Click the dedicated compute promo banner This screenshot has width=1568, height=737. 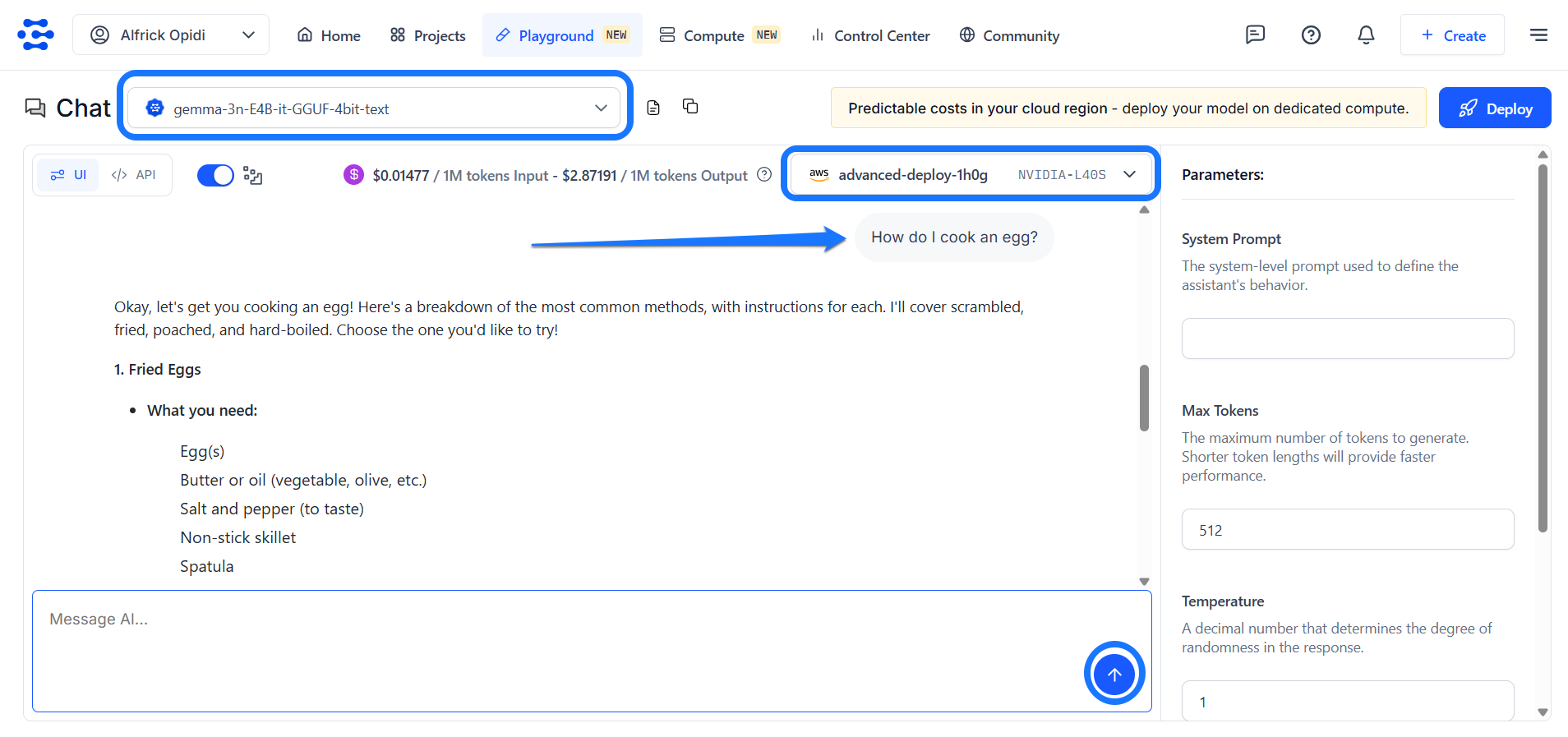click(1128, 108)
